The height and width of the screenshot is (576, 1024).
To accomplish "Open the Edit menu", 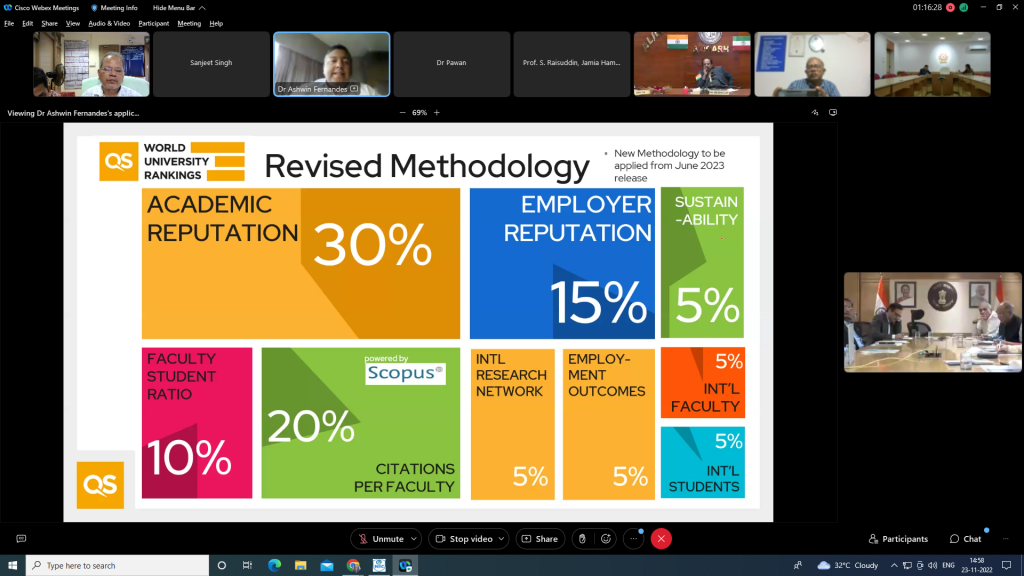I will pos(27,24).
